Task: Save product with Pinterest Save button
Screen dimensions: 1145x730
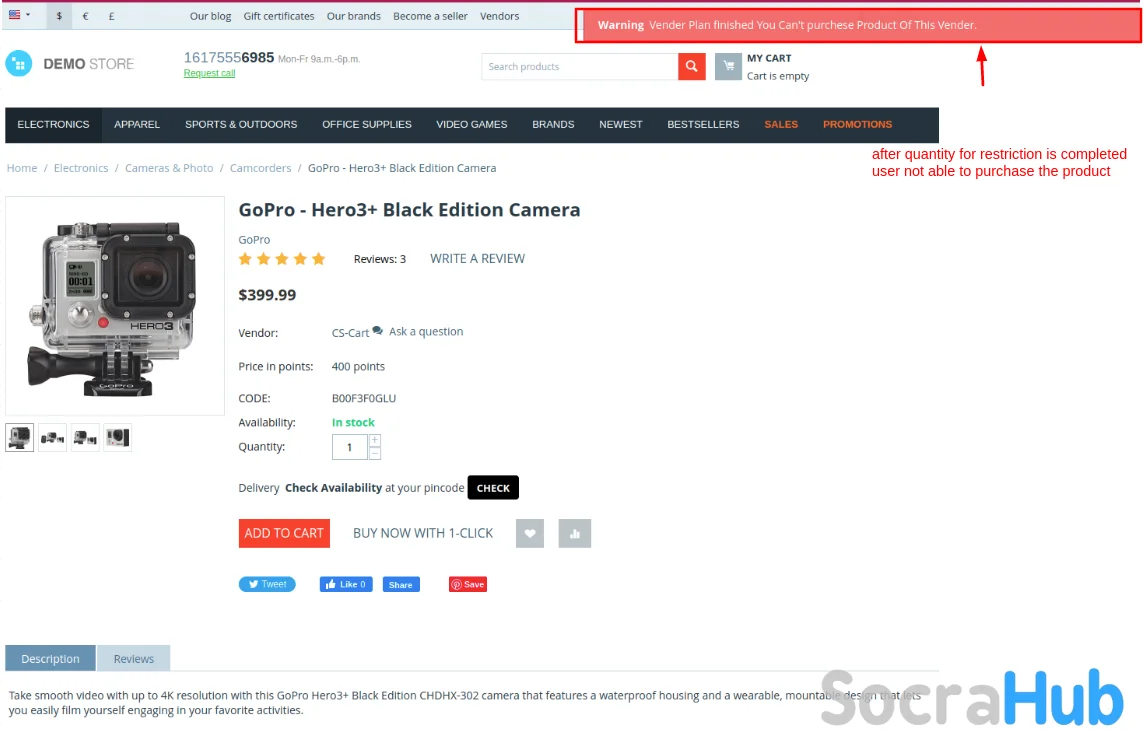Action: [468, 584]
